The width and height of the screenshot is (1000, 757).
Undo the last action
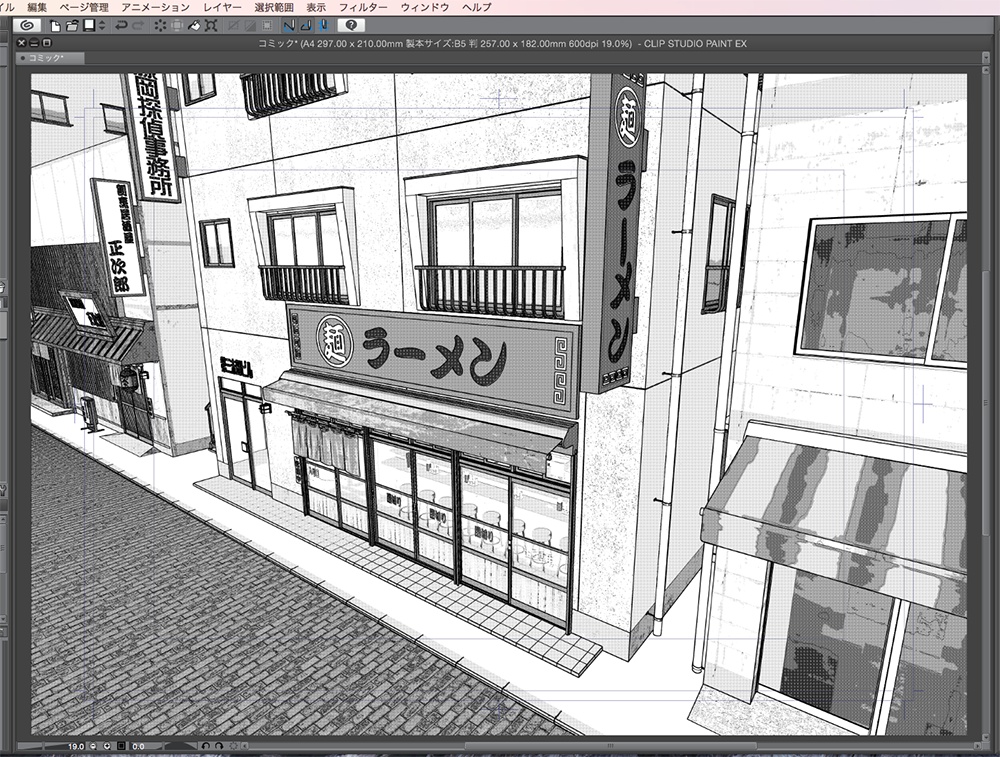(x=120, y=28)
